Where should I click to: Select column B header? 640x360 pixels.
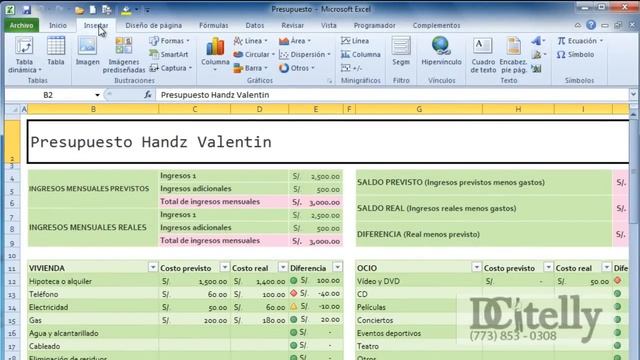(93, 109)
